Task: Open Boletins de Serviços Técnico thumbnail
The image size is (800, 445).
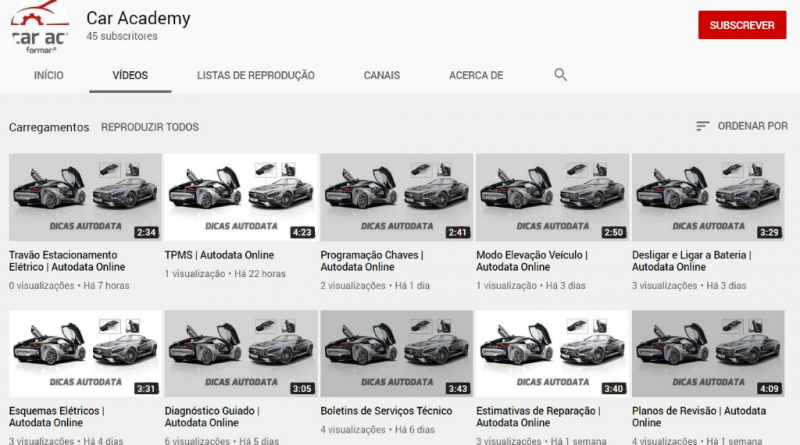Action: click(x=396, y=353)
